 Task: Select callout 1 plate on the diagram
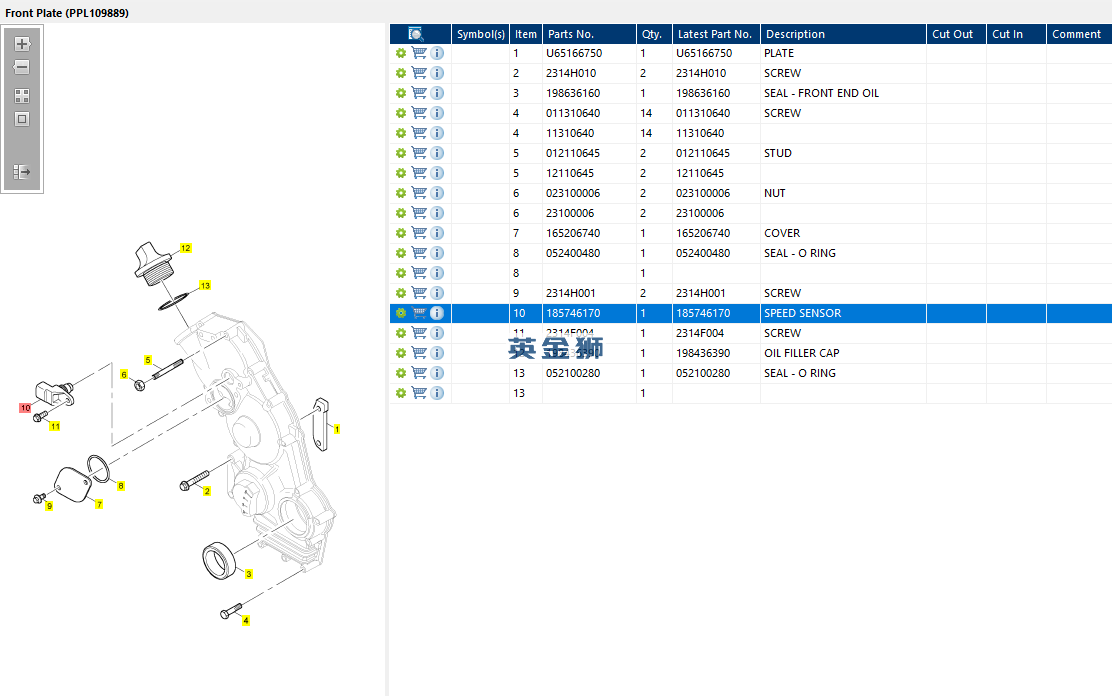coord(337,429)
